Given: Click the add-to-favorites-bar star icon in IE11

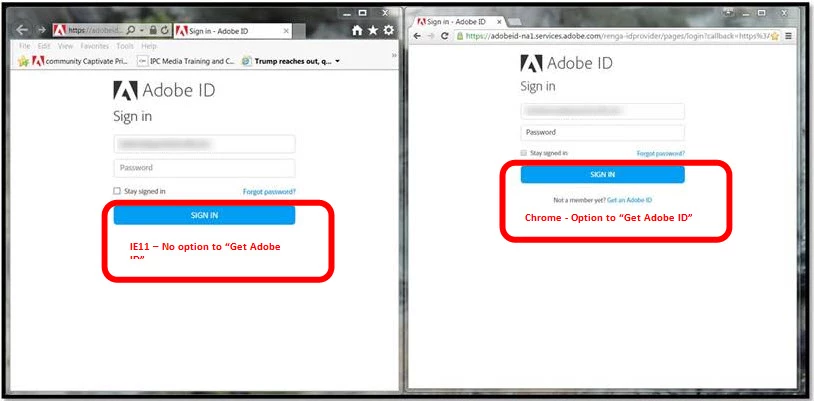Looking at the screenshot, I should coord(23,61).
